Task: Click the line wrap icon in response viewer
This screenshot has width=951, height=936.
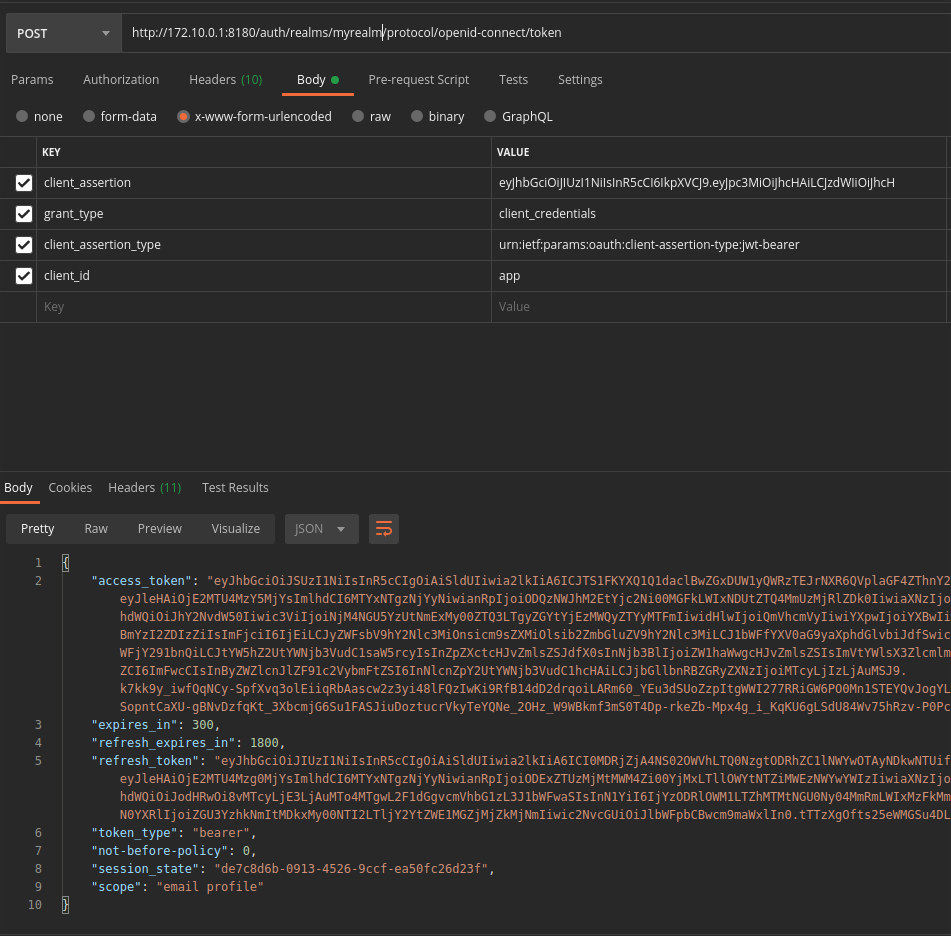Action: [x=384, y=529]
